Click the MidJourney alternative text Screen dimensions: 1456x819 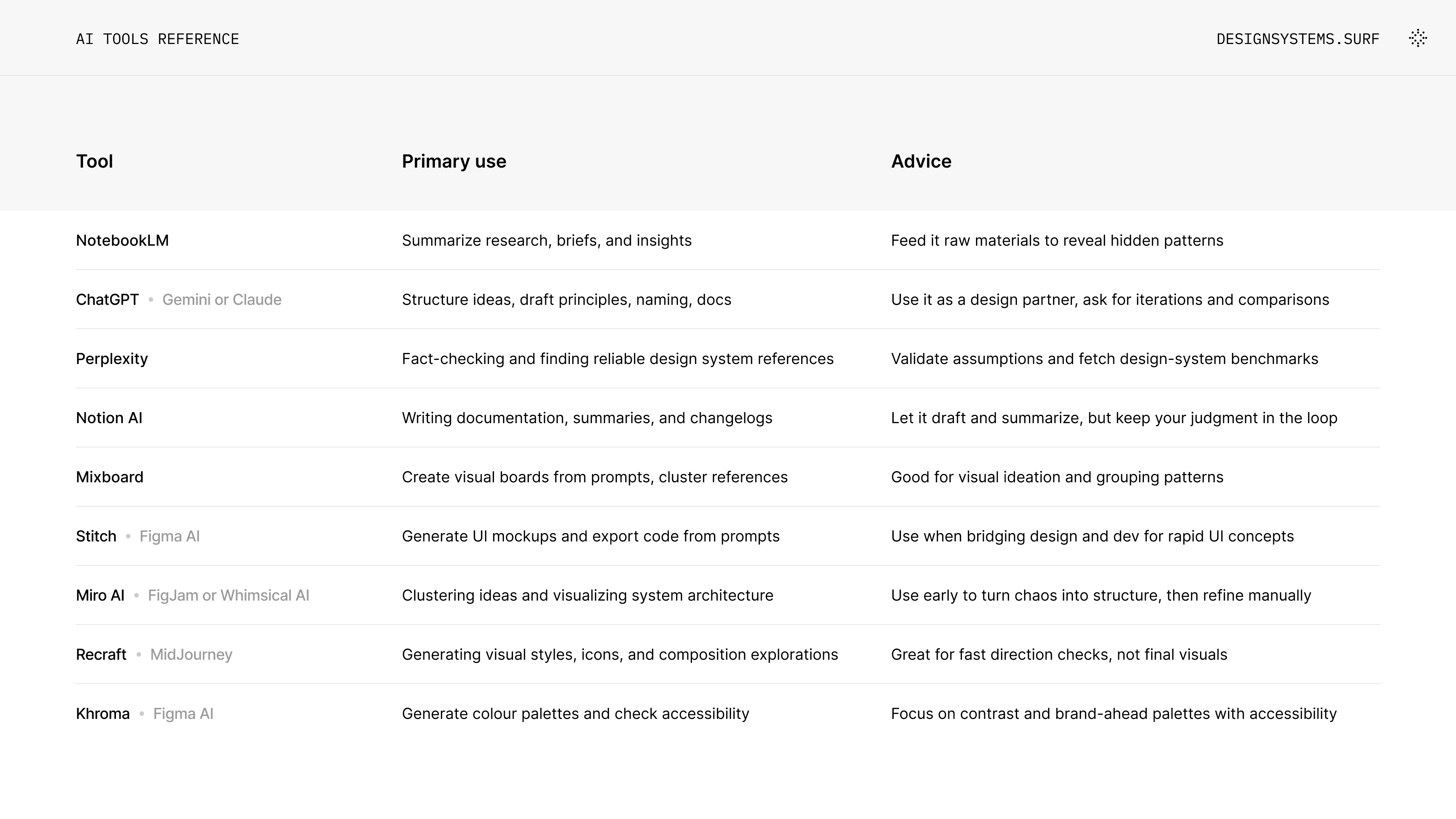[x=191, y=654]
